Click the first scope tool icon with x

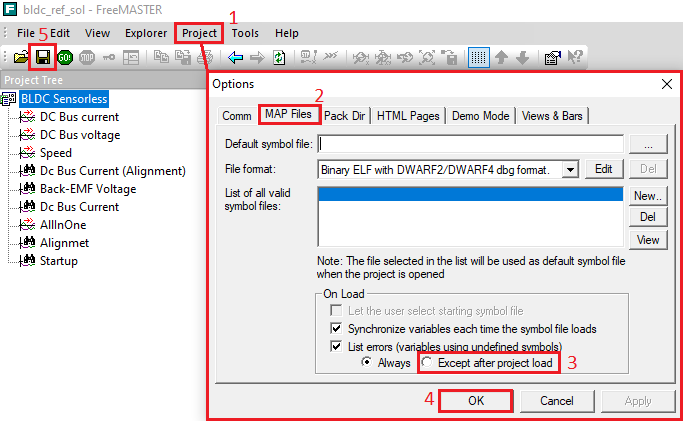(x=361, y=57)
